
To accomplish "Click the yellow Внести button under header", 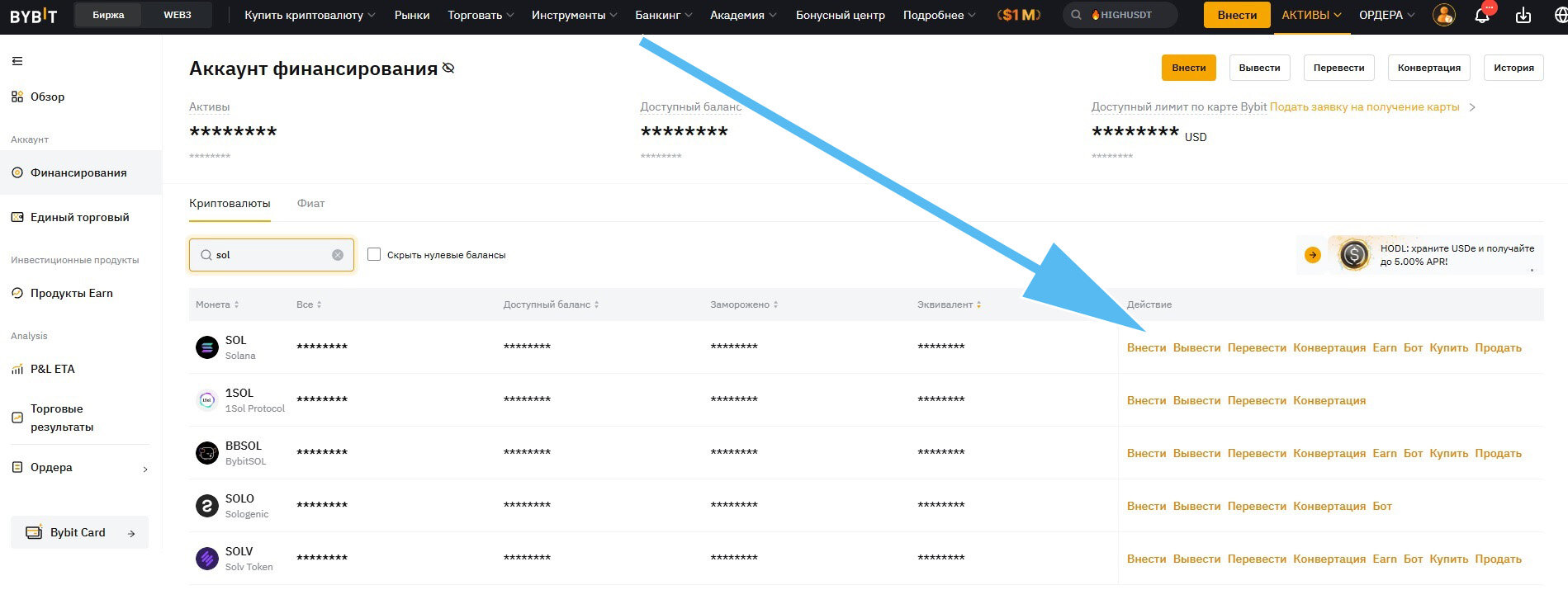I will point(1189,68).
